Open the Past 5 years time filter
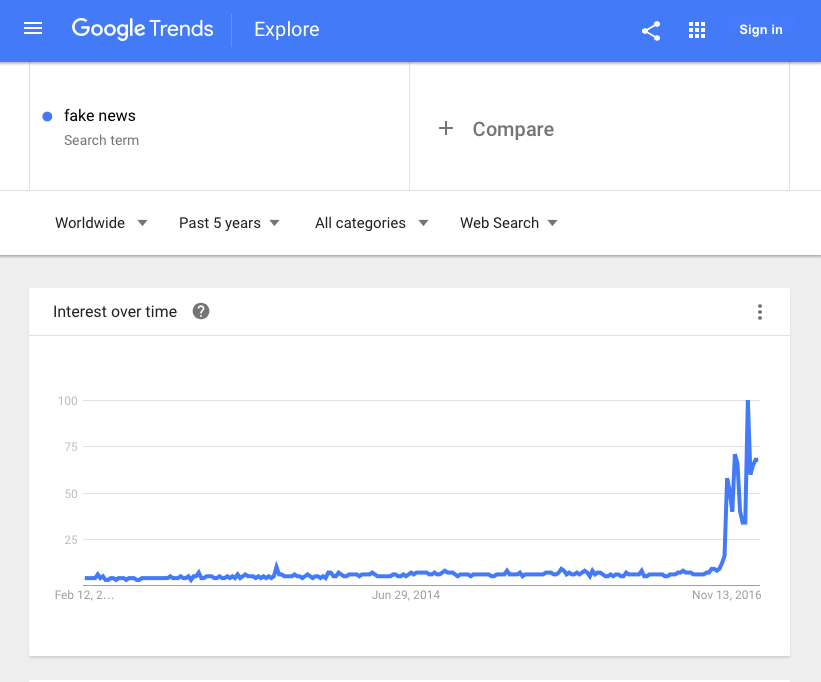 [x=229, y=223]
